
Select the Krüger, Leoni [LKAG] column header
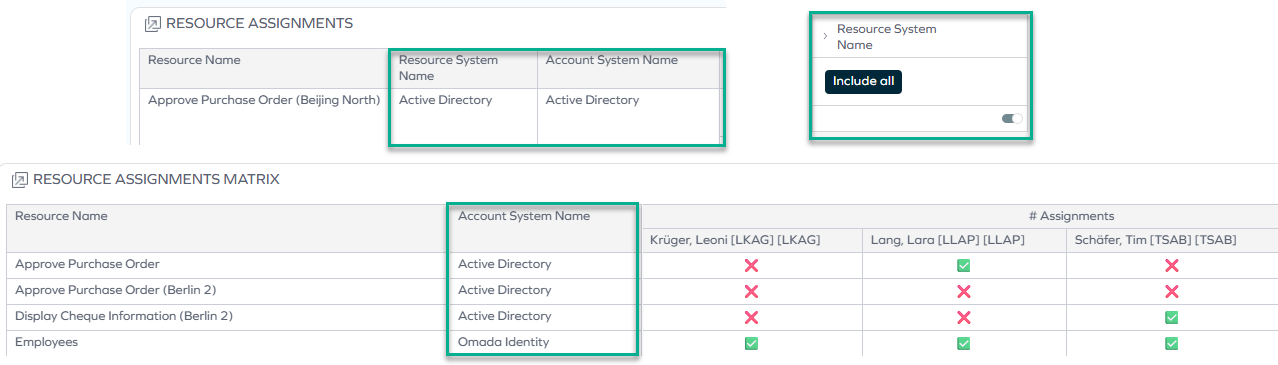(735, 240)
